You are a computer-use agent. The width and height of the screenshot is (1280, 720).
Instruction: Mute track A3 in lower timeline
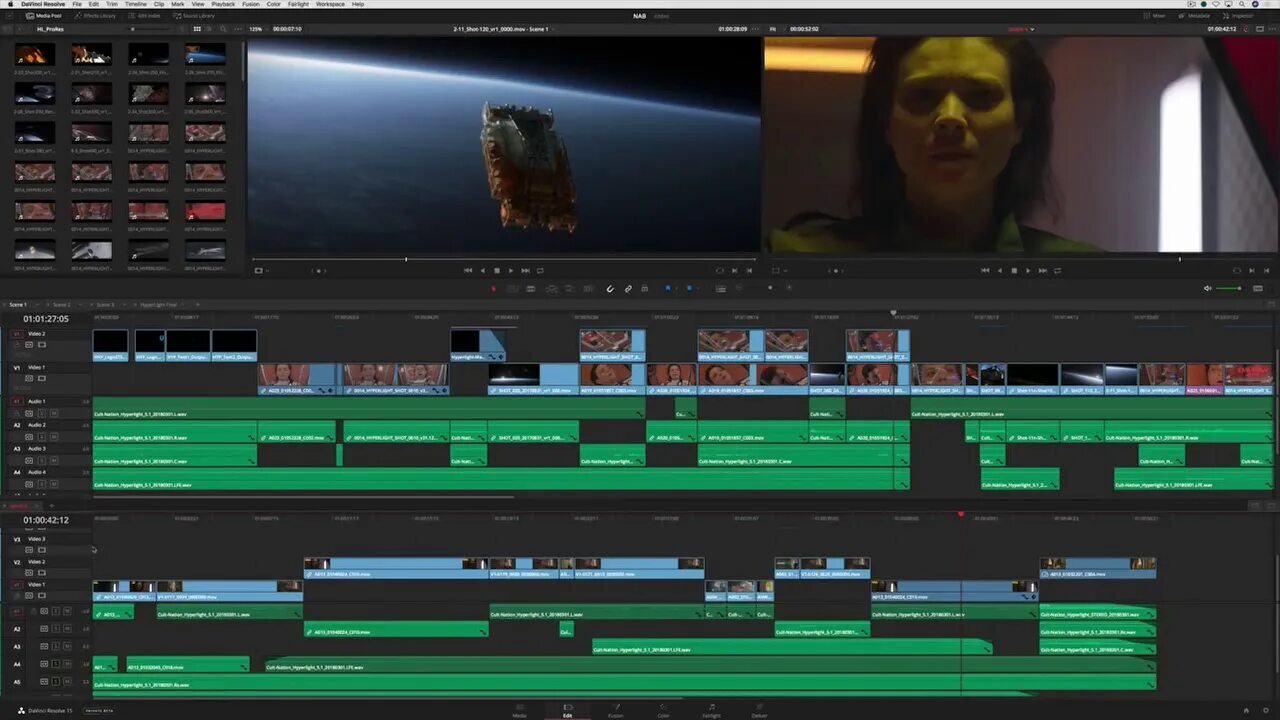[67, 646]
